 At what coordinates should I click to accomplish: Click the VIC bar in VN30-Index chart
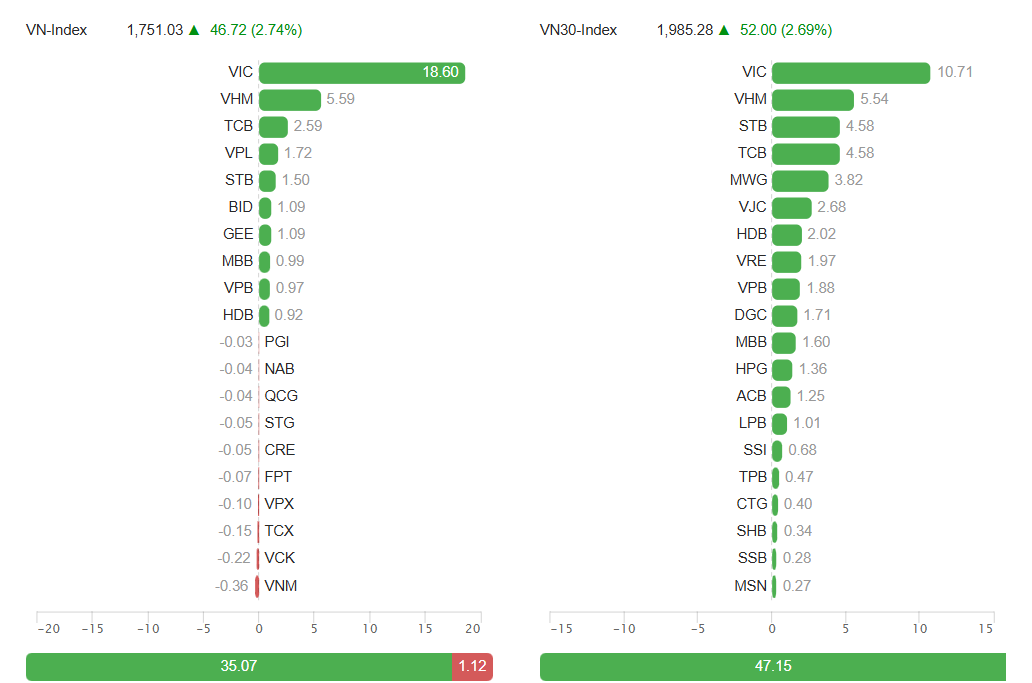(x=851, y=72)
